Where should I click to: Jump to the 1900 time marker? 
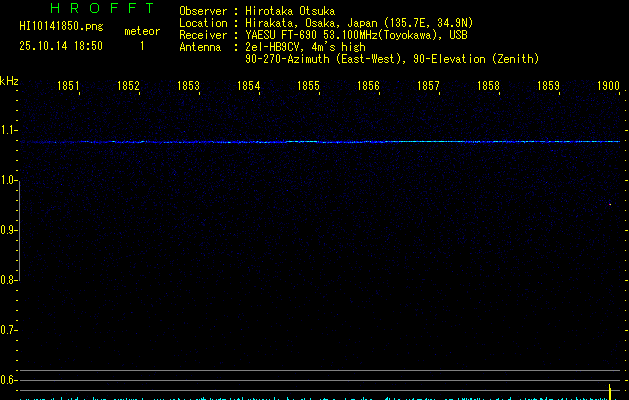(607, 87)
